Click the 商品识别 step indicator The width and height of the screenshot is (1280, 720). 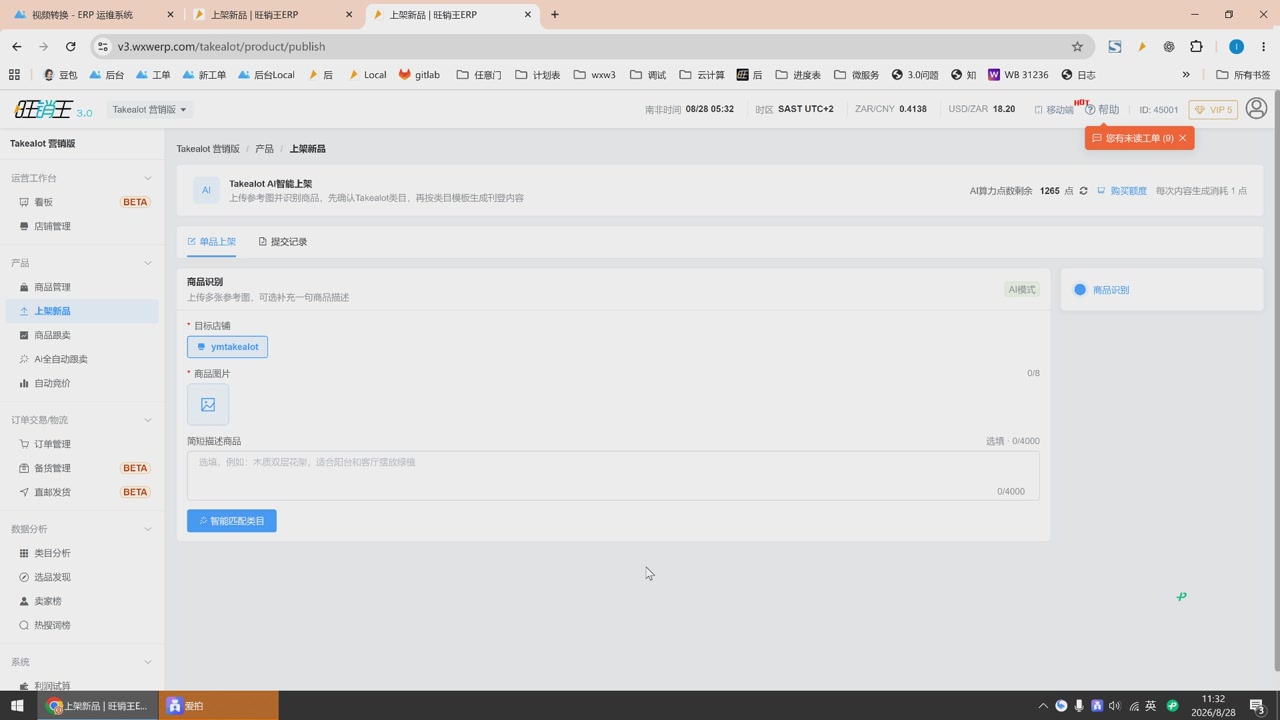pos(1102,290)
